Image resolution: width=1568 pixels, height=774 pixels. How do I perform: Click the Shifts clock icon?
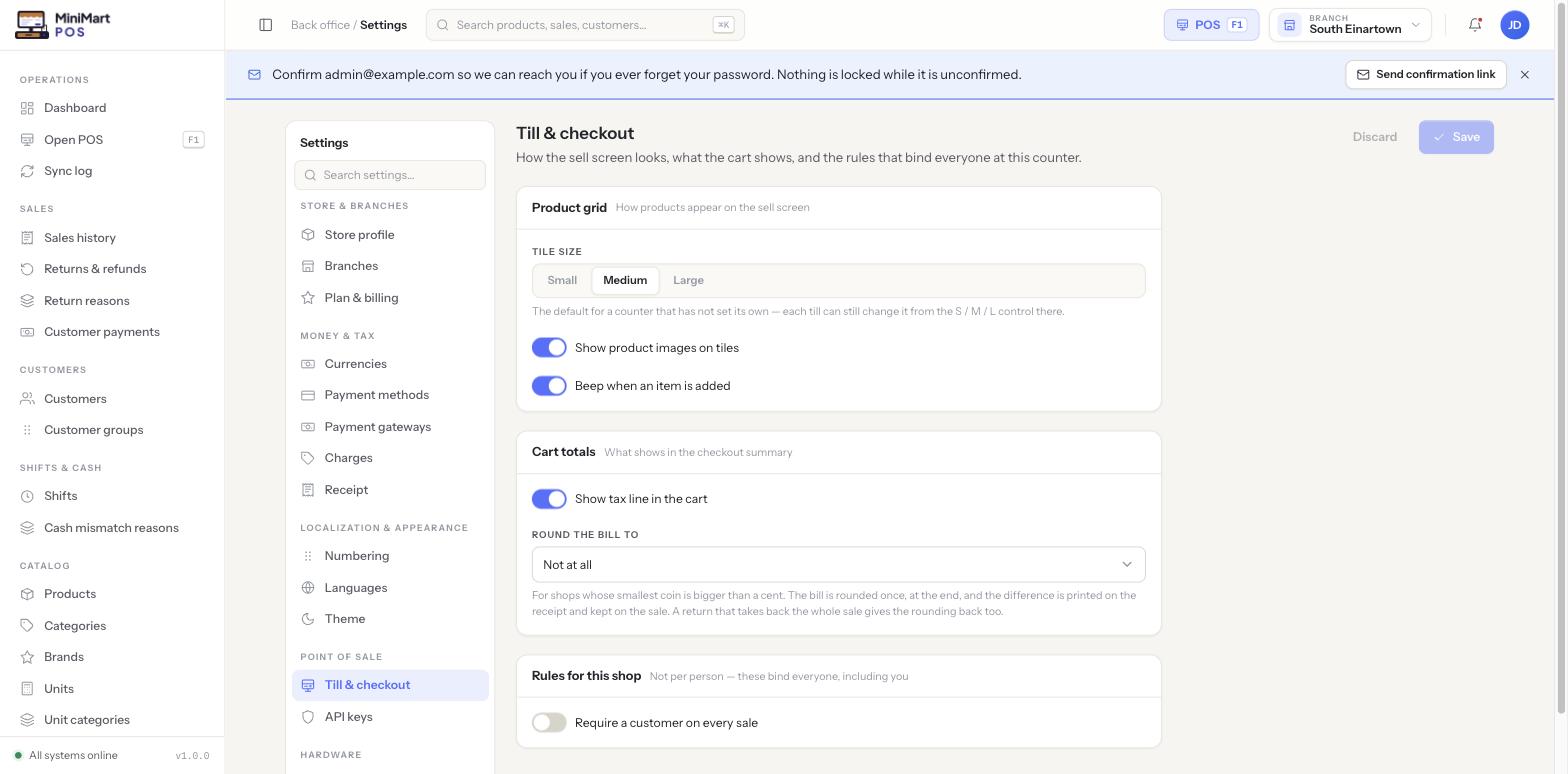tap(27, 496)
